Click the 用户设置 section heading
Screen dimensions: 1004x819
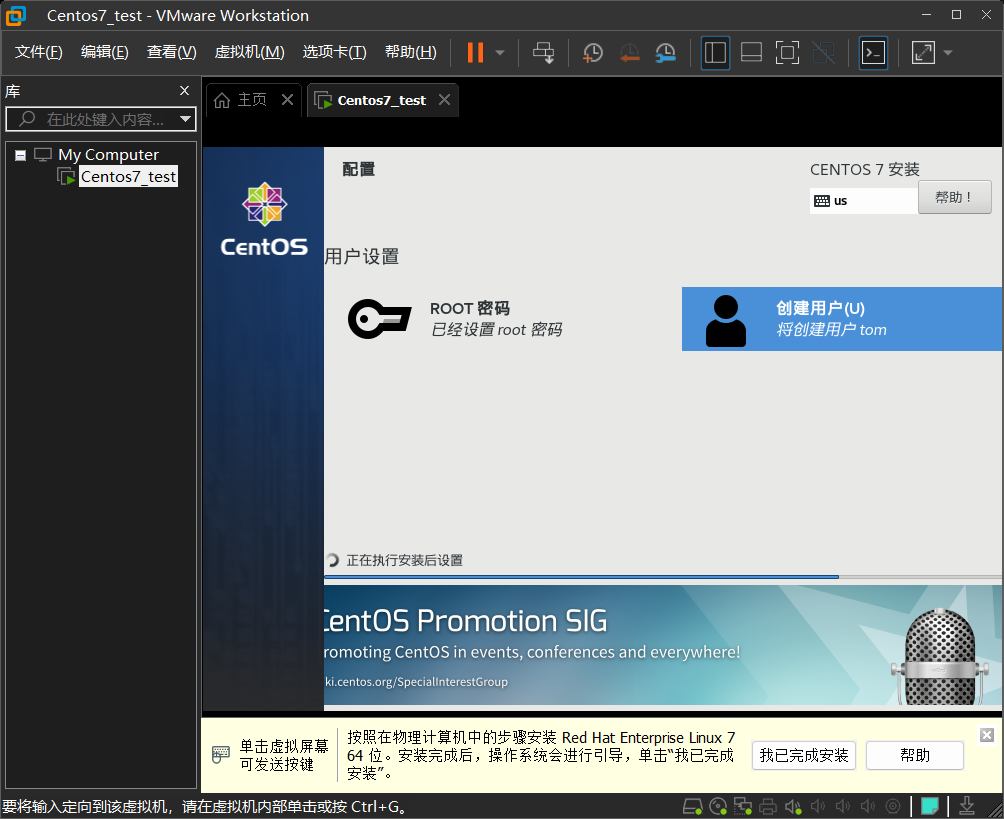[362, 257]
